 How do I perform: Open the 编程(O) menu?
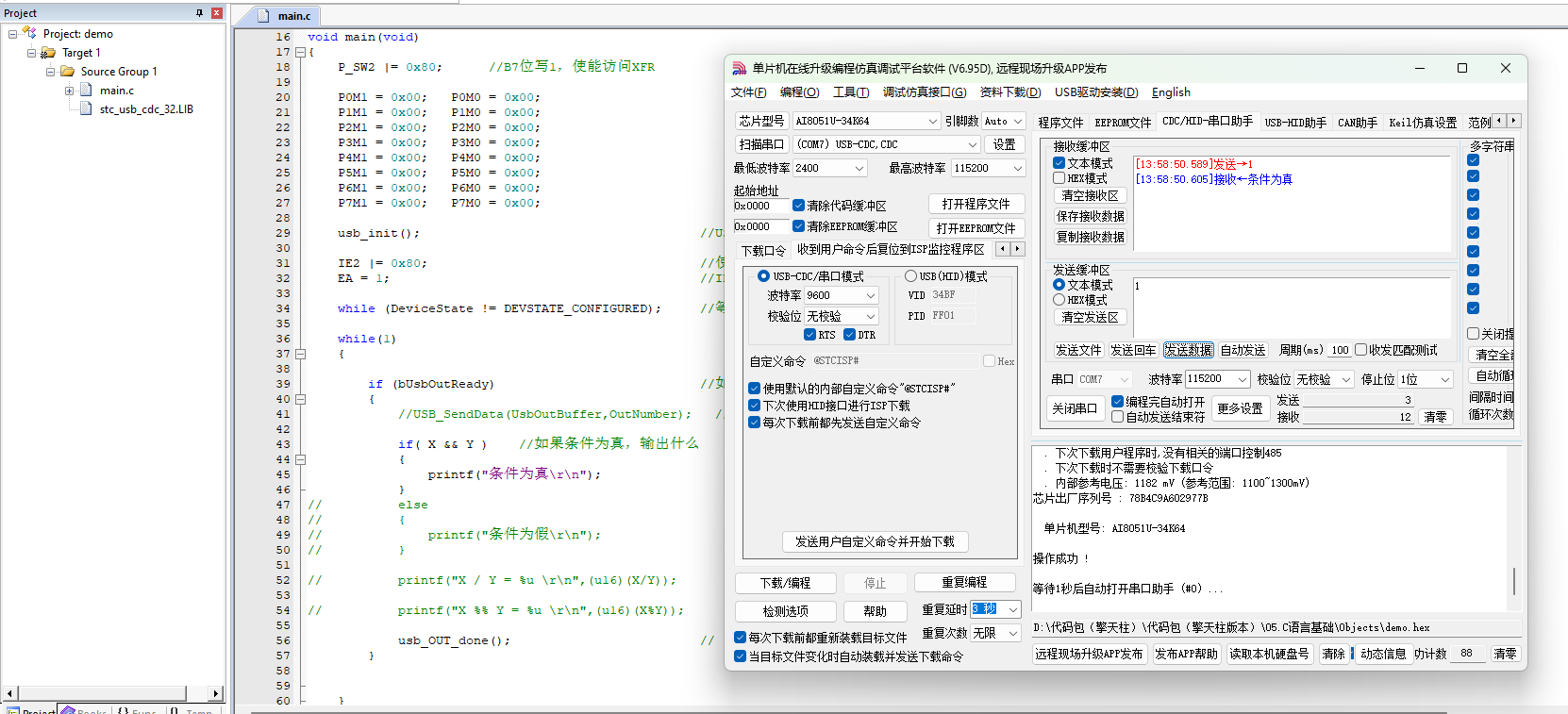click(x=799, y=92)
